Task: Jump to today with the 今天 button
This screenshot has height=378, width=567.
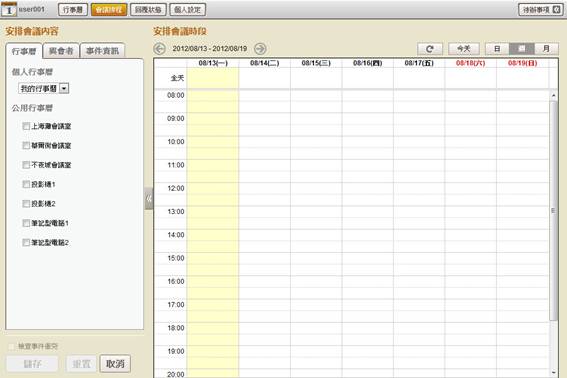Action: click(x=464, y=49)
